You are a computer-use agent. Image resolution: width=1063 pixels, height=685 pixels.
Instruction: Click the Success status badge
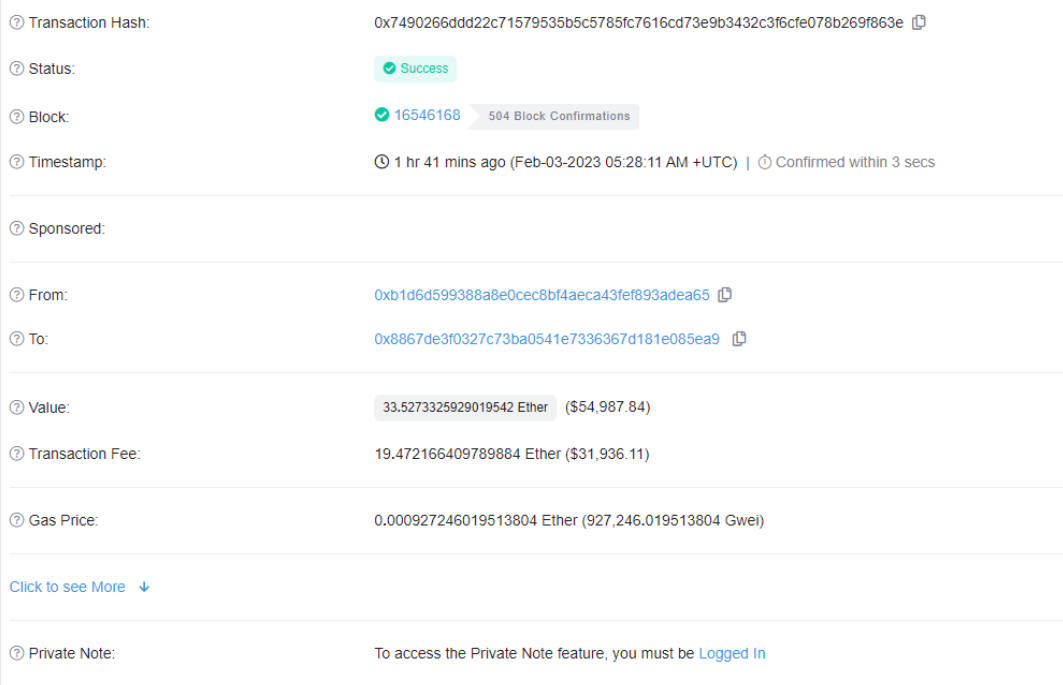(415, 68)
